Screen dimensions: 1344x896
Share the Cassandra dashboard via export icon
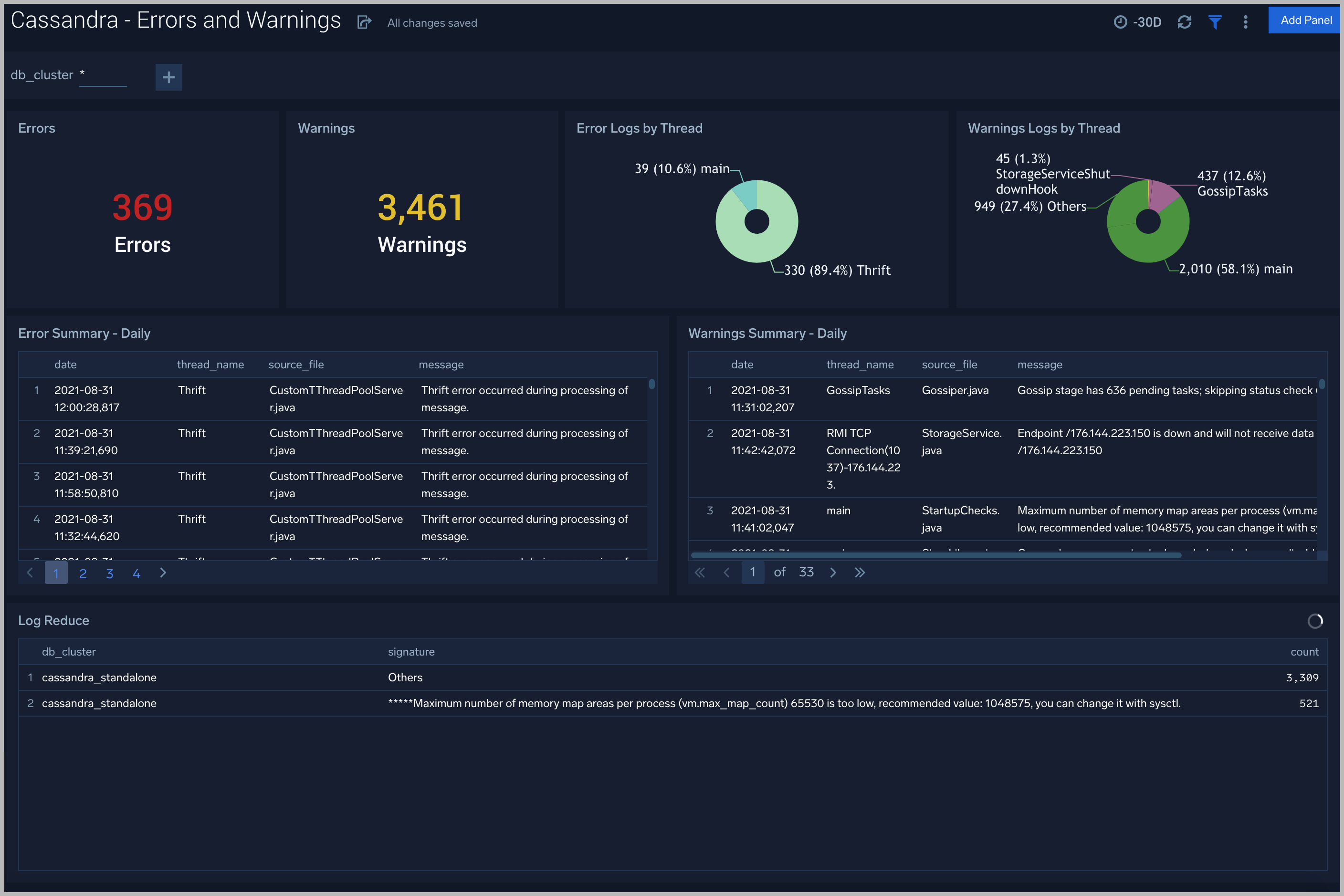coord(364,22)
